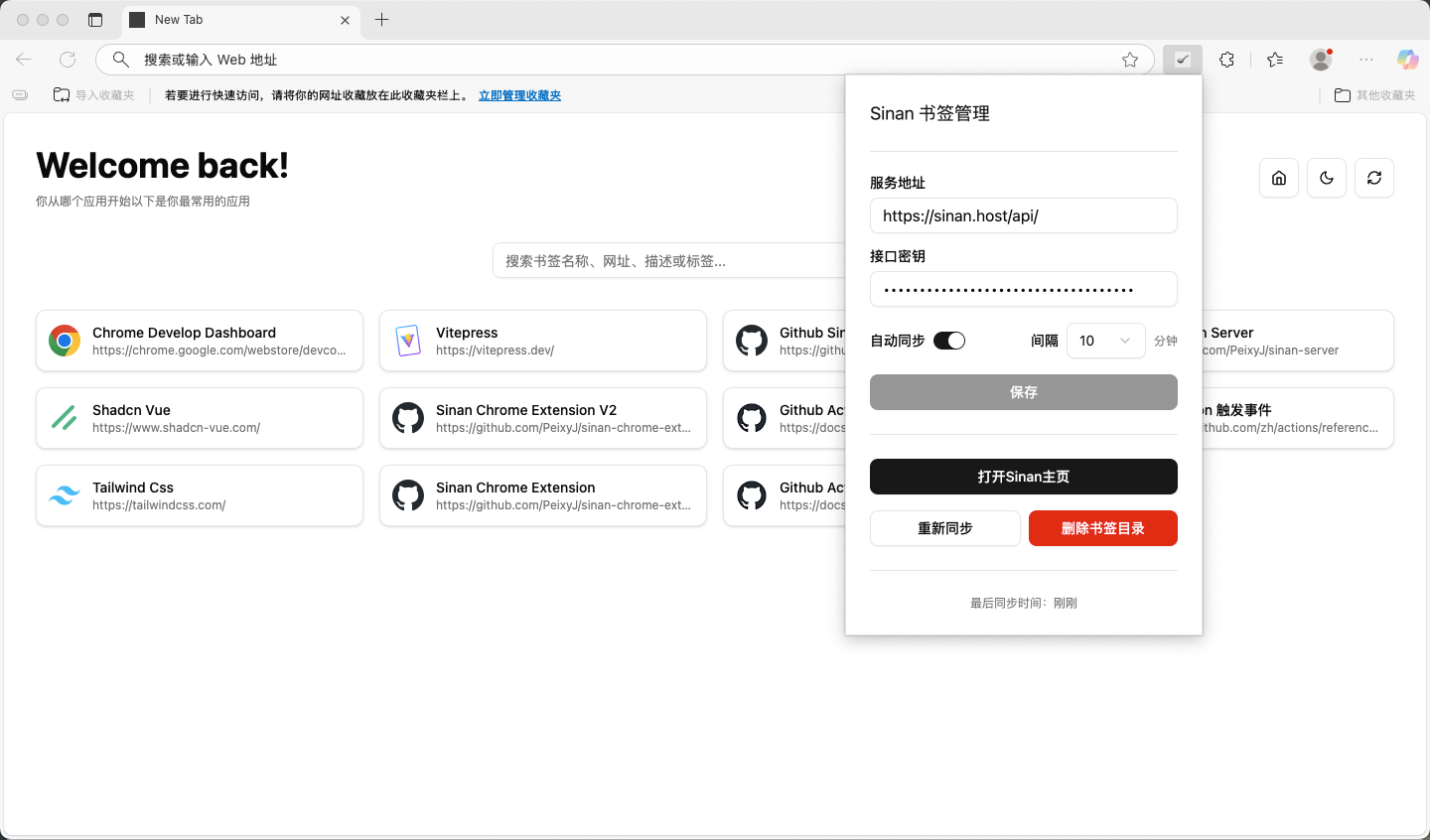Open the Vitepress bookmark title
The image size is (1430, 840).
pyautogui.click(x=467, y=333)
